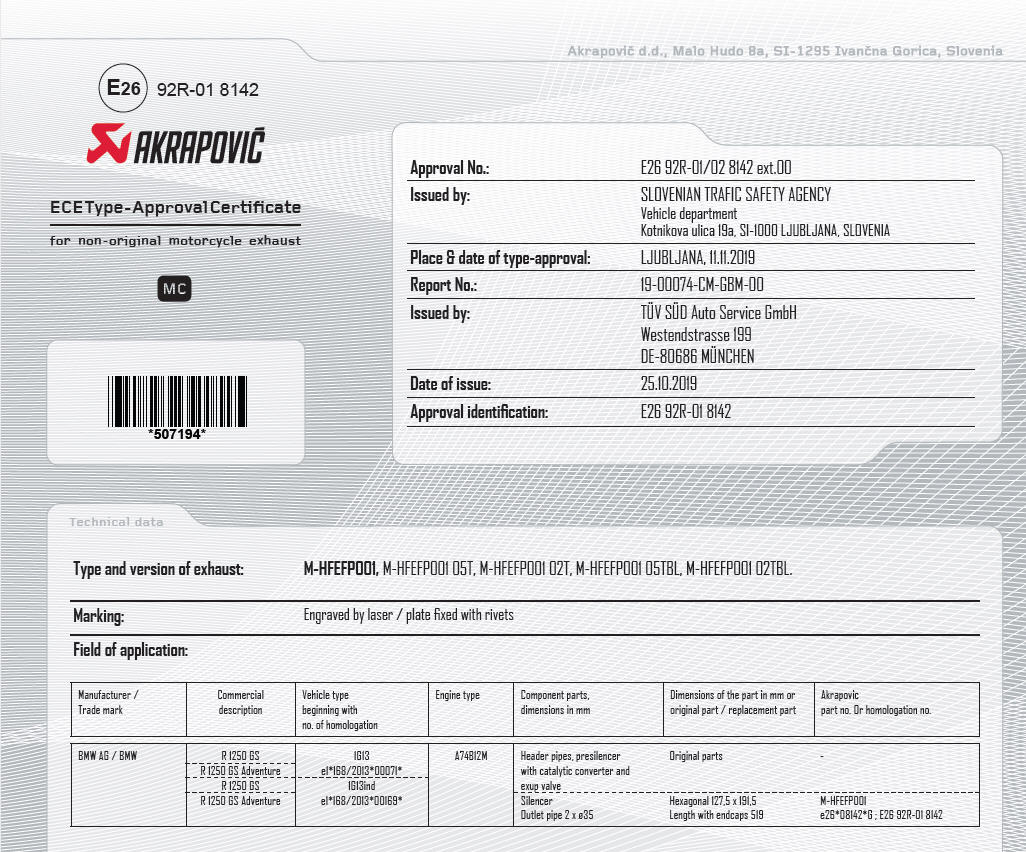Select report number '19-00074-CM-GBM-00'
The width and height of the screenshot is (1026, 852).
pos(702,285)
